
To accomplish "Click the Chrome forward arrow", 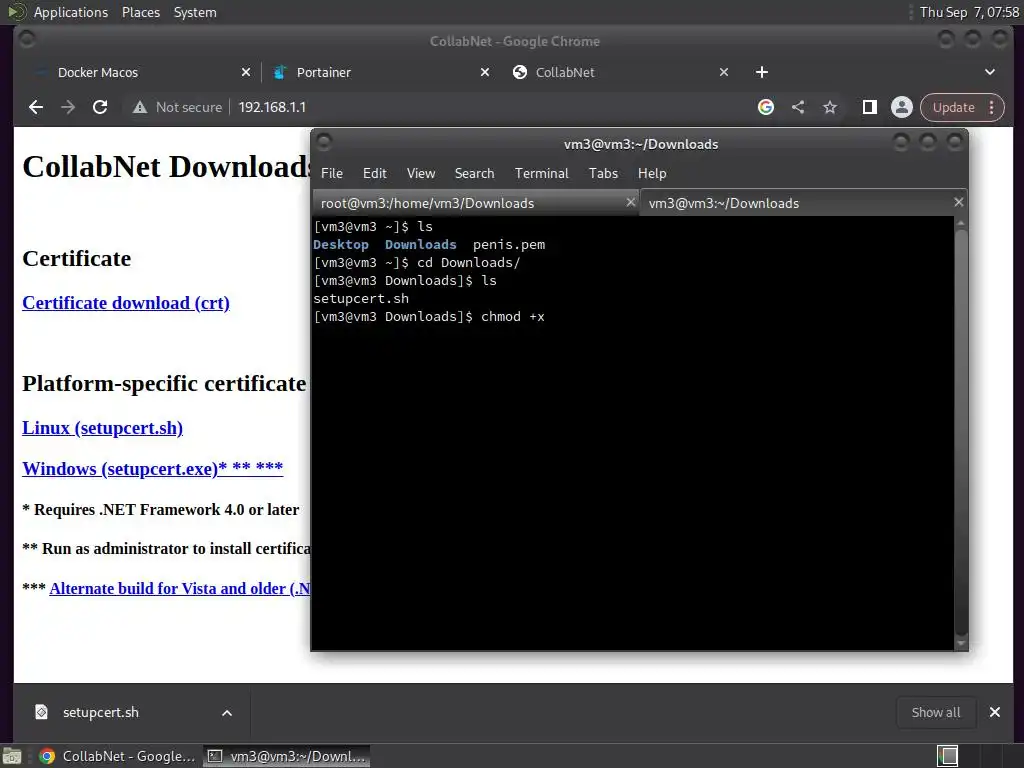I will click(x=68, y=107).
